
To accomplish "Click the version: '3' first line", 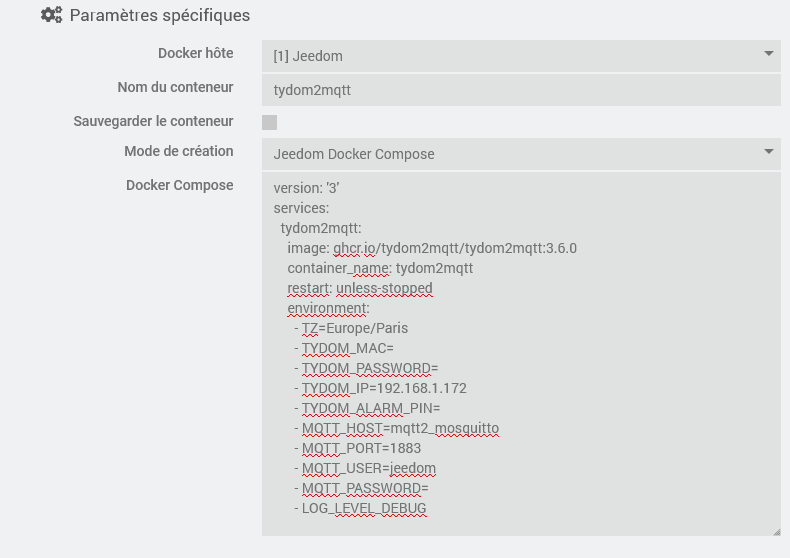I will click(x=306, y=188).
